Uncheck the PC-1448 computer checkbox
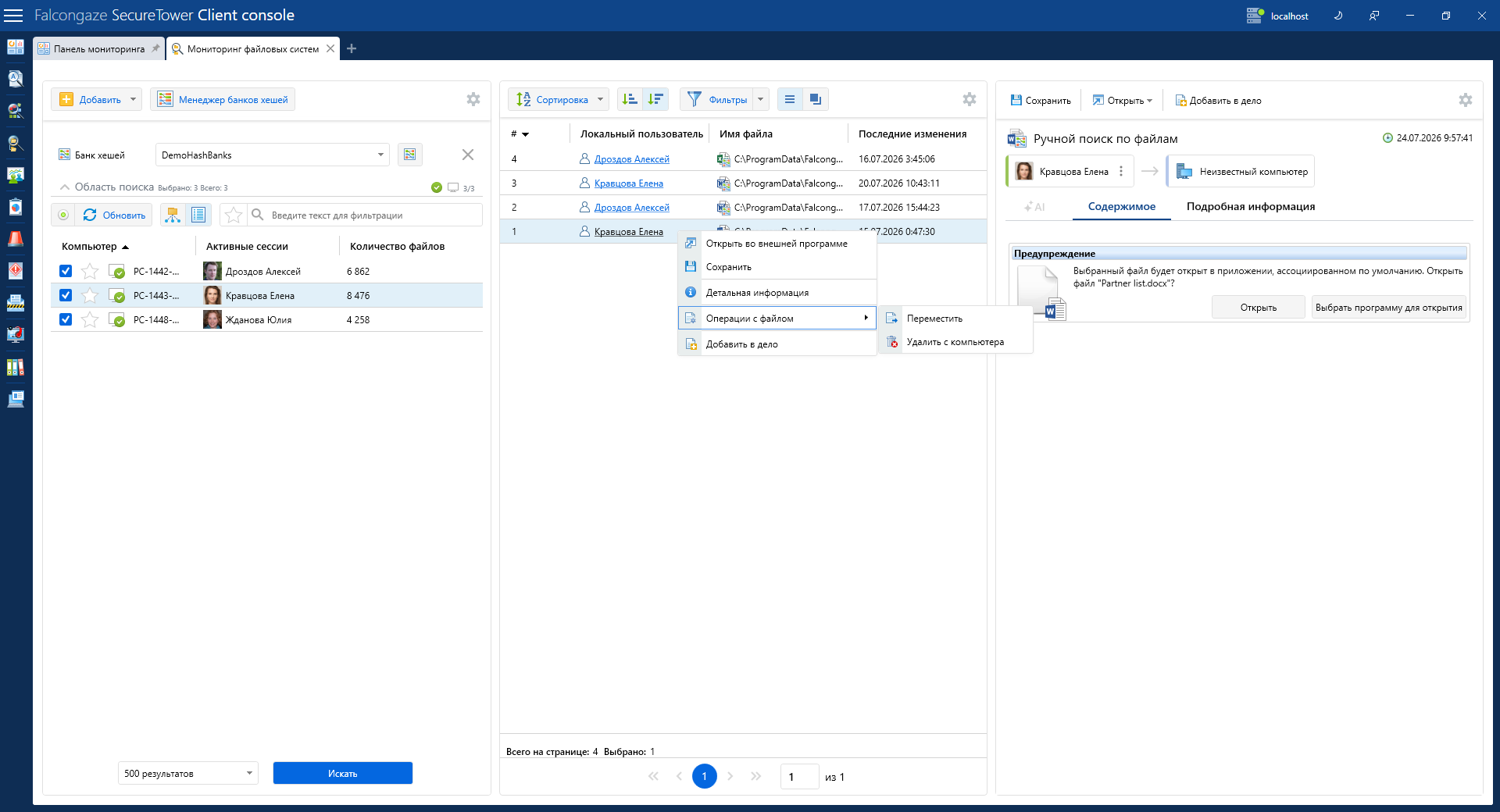Image resolution: width=1500 pixels, height=812 pixels. coord(66,319)
